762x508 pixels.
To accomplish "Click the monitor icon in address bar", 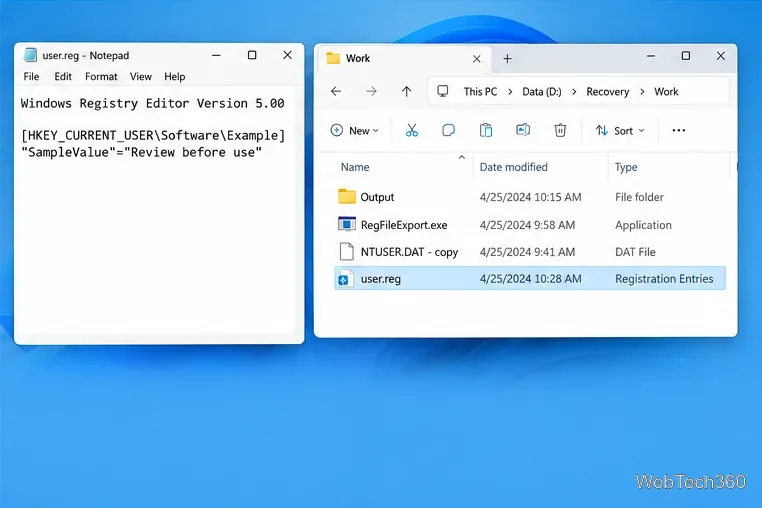I will 443,91.
